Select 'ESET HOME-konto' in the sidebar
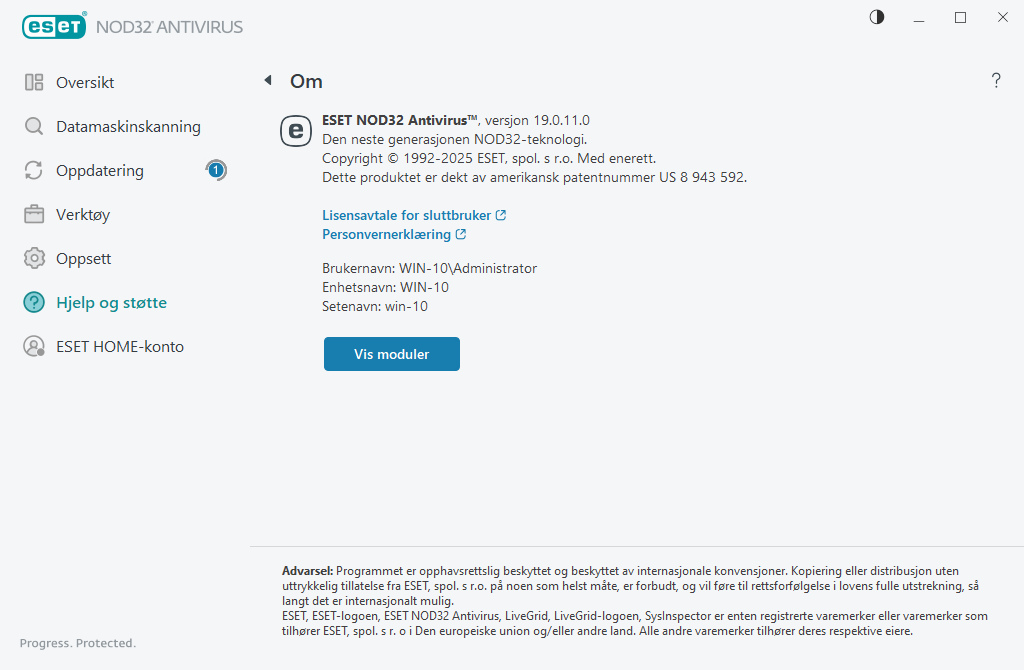Screen dimensions: 1024x670 [x=120, y=346]
